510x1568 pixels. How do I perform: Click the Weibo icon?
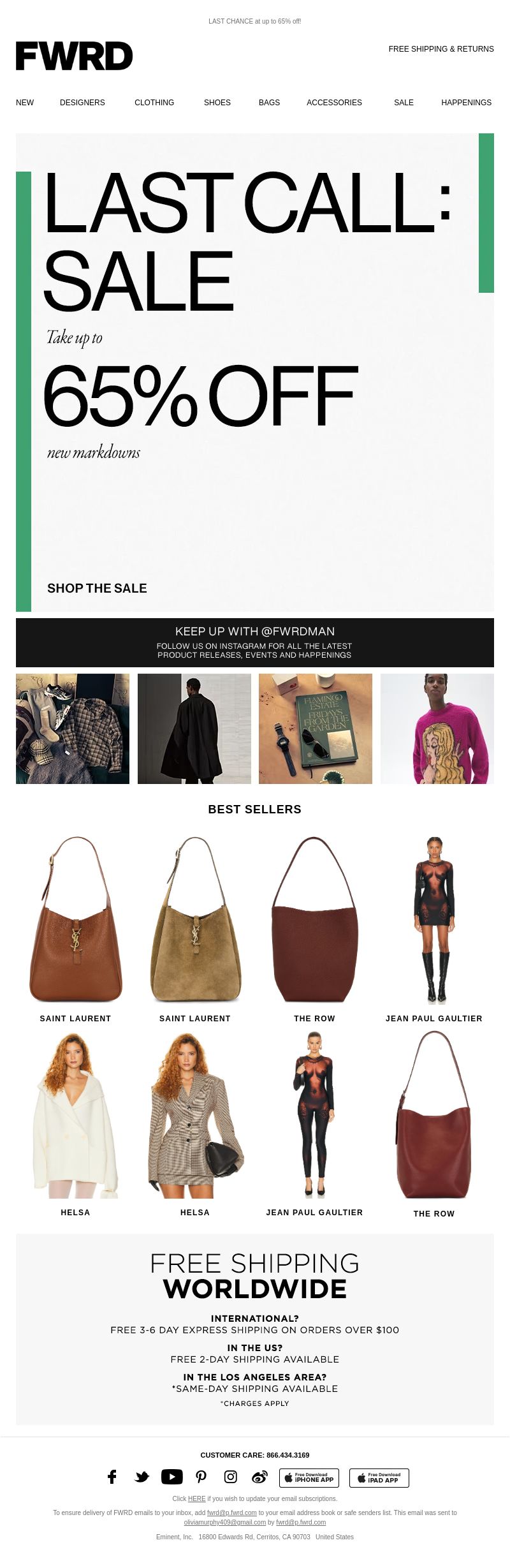[x=259, y=1477]
